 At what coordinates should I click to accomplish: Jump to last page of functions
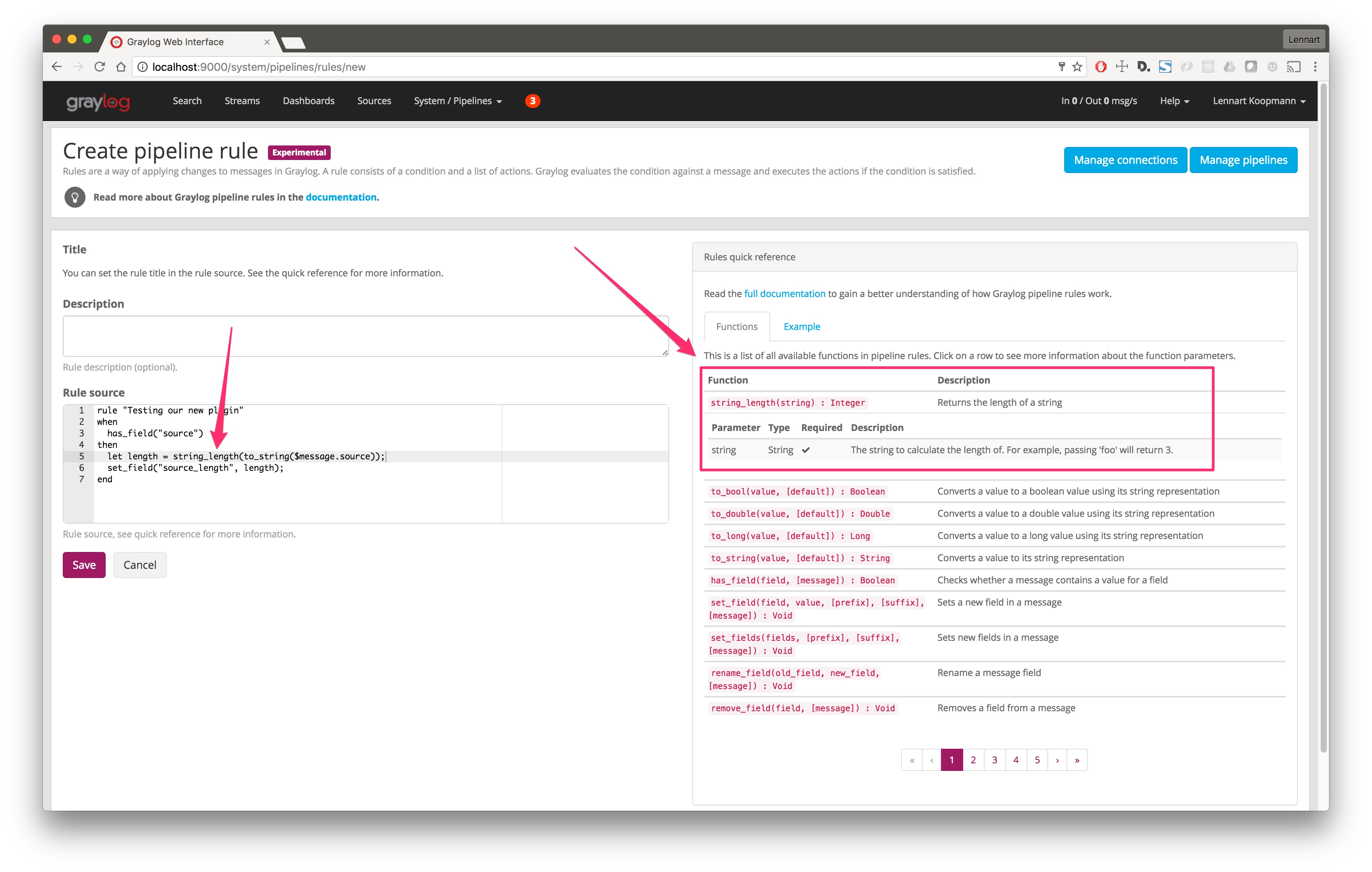[x=1077, y=760]
